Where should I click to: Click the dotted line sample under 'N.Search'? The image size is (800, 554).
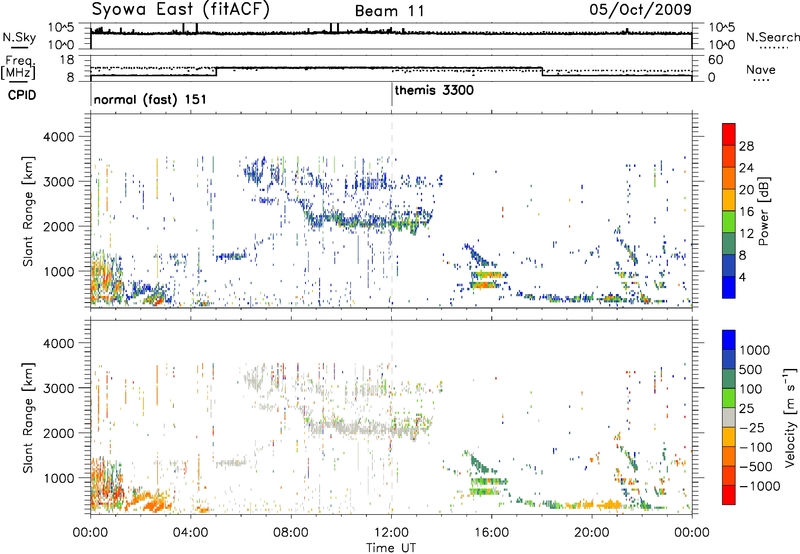tap(773, 48)
